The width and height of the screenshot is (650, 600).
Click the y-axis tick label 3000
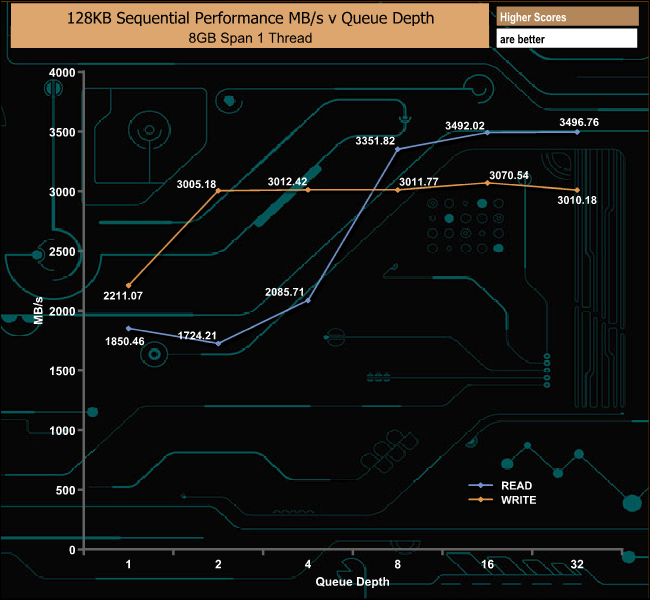pyautogui.click(x=62, y=192)
